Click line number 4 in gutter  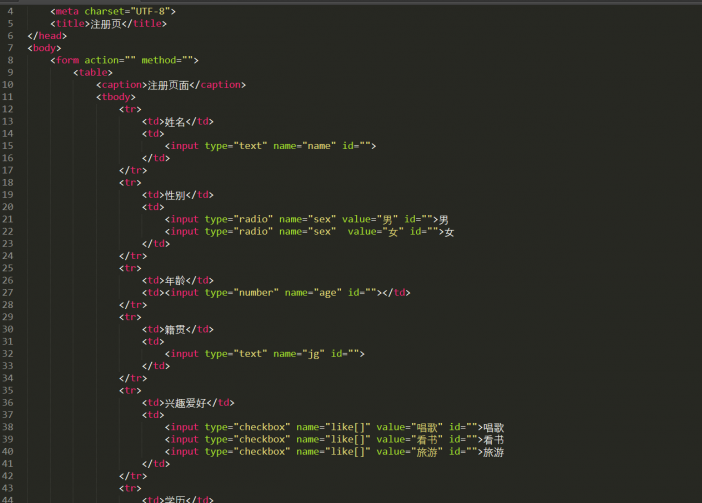[x=10, y=11]
